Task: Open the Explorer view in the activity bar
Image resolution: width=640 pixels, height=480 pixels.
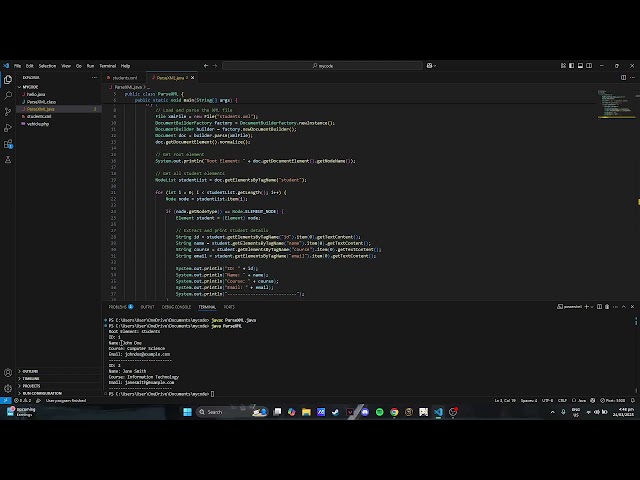Action: [x=8, y=80]
